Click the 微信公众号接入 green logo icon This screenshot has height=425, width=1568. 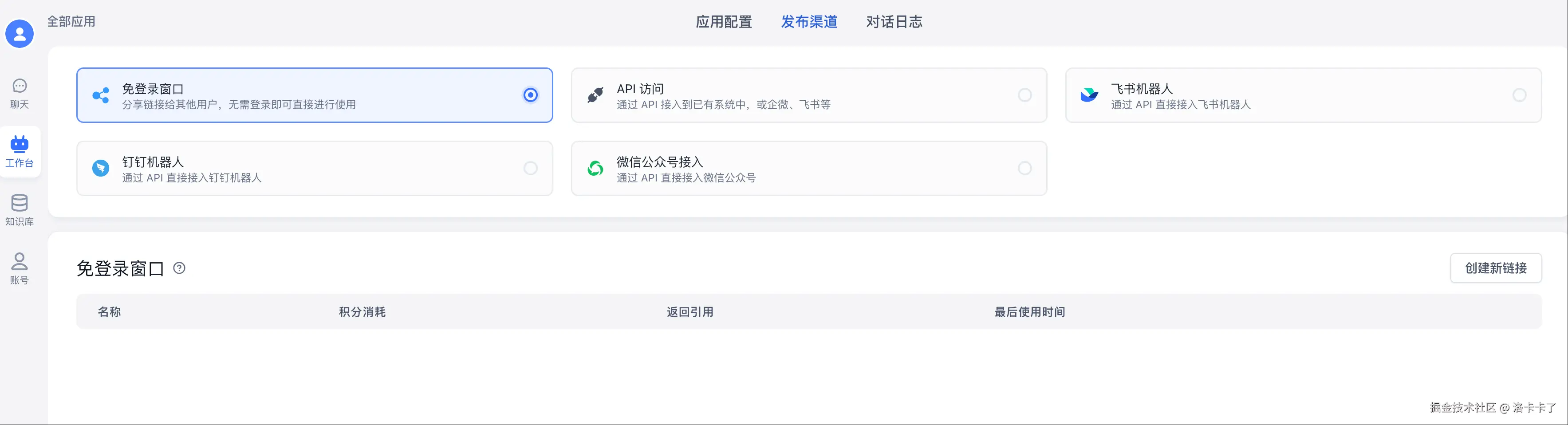click(595, 168)
